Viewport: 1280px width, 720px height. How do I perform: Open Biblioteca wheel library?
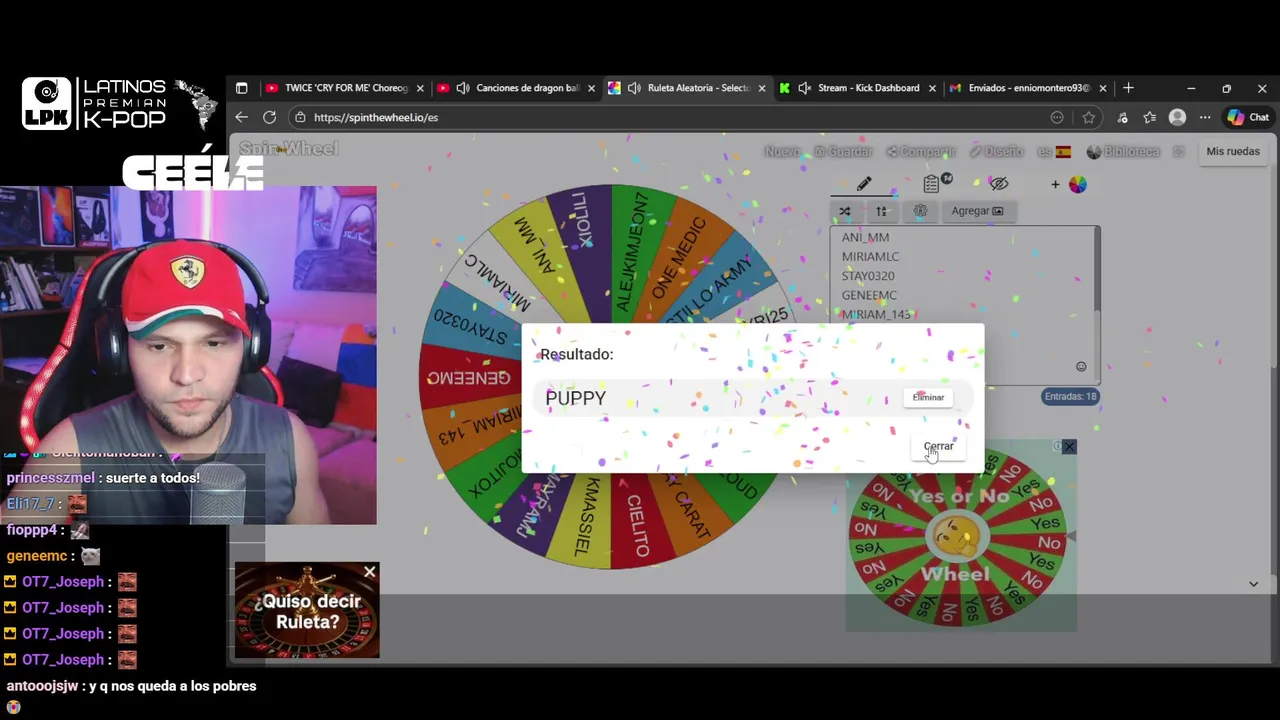click(1123, 152)
